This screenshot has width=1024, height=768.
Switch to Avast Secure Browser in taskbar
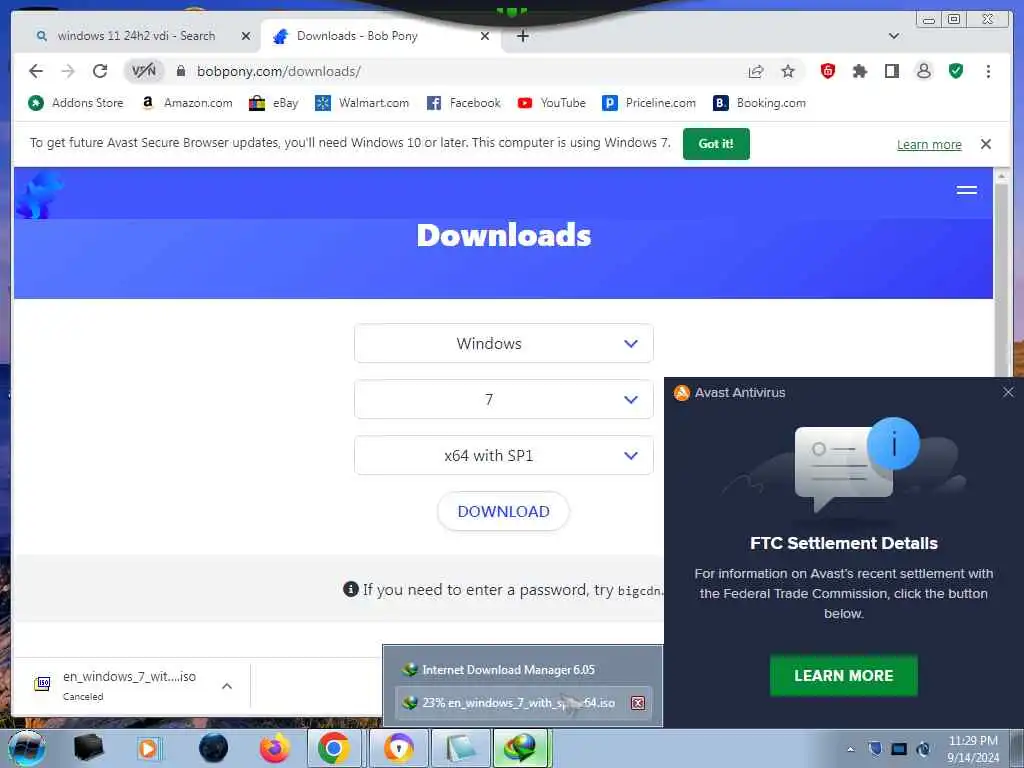click(x=398, y=748)
